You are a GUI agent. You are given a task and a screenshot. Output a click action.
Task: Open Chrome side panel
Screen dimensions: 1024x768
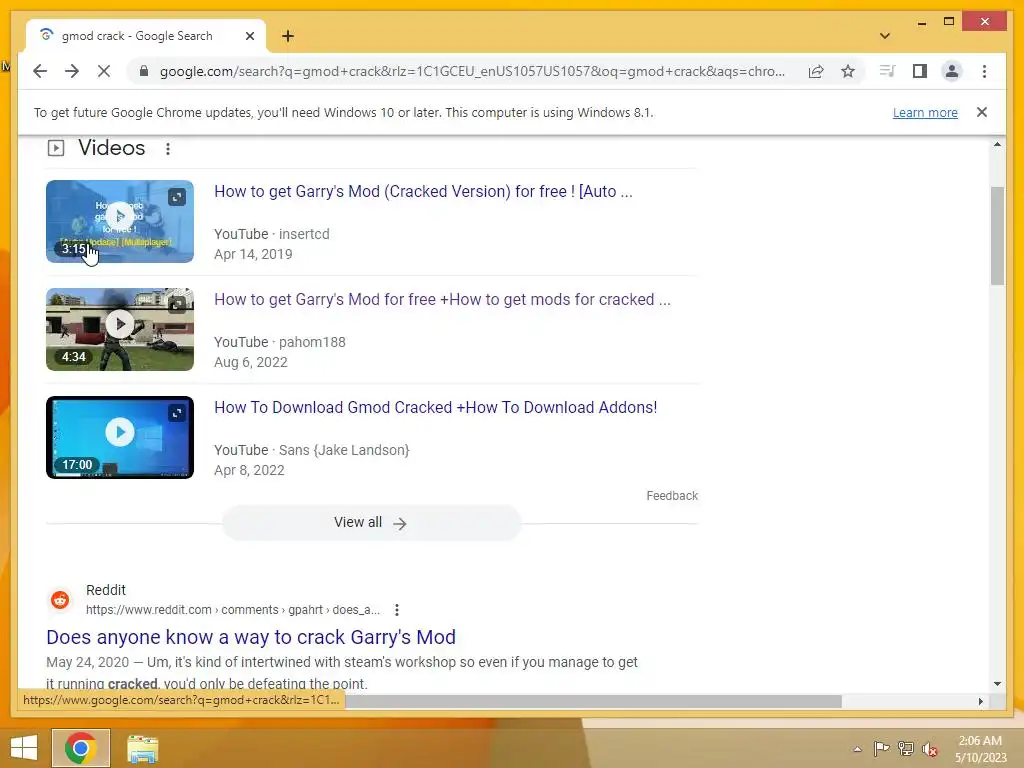coord(920,71)
